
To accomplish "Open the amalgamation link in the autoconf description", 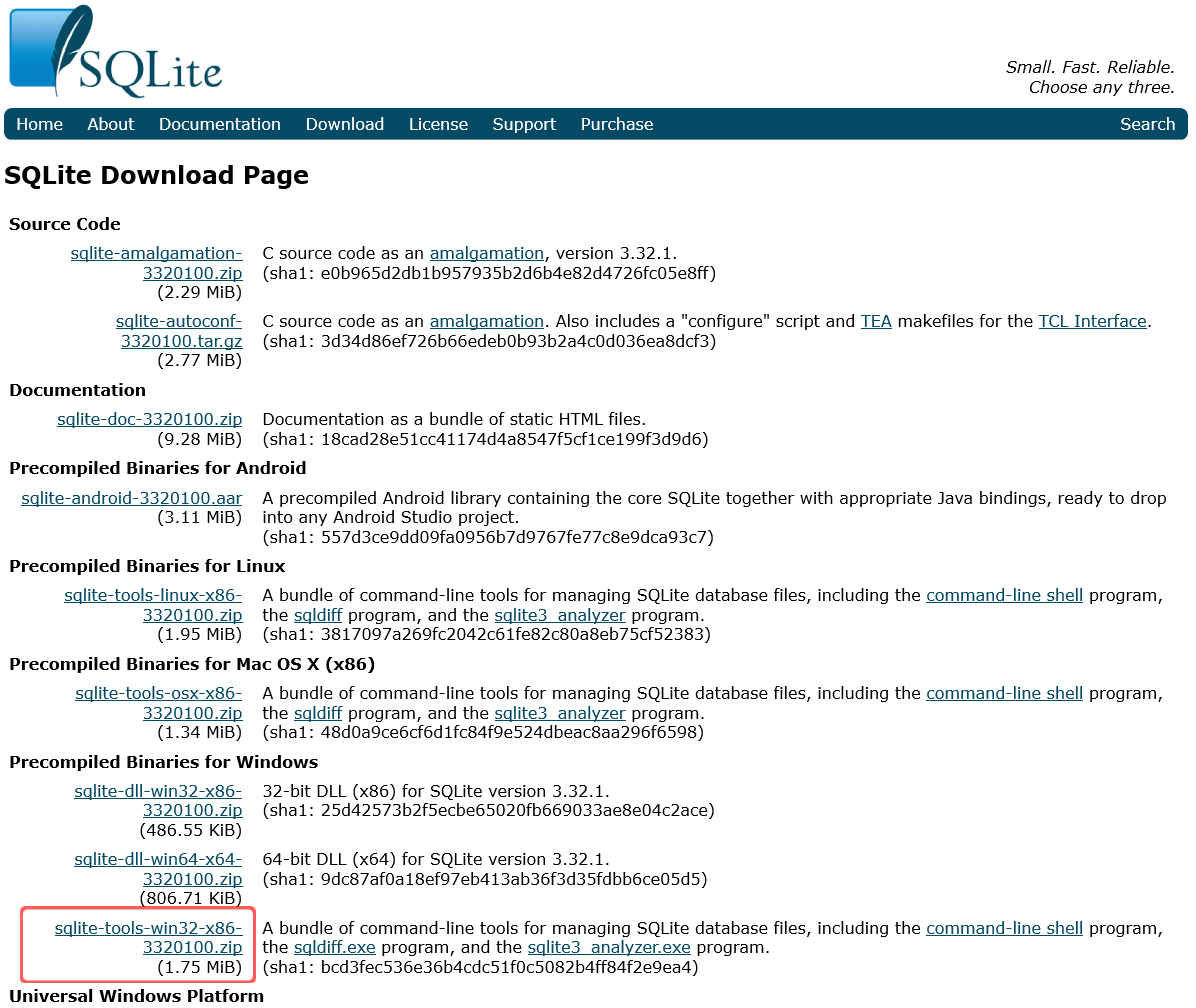I will click(x=487, y=321).
